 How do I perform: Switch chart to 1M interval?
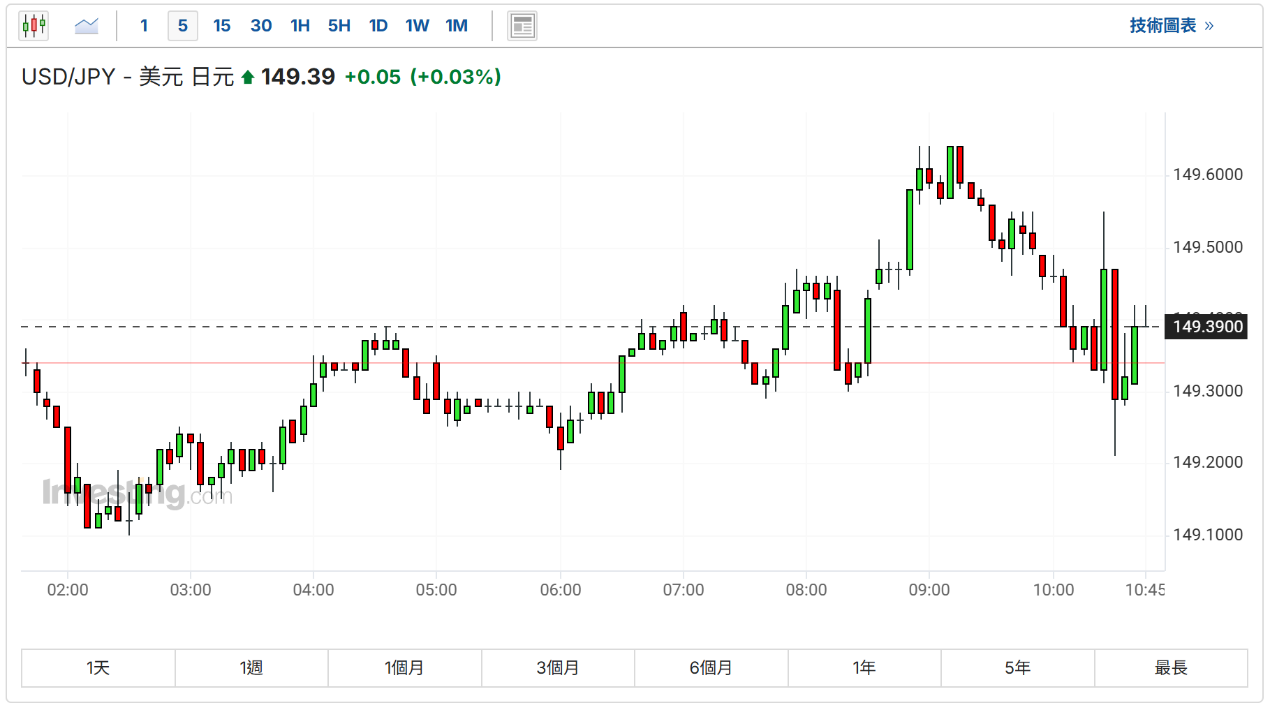coord(456,25)
